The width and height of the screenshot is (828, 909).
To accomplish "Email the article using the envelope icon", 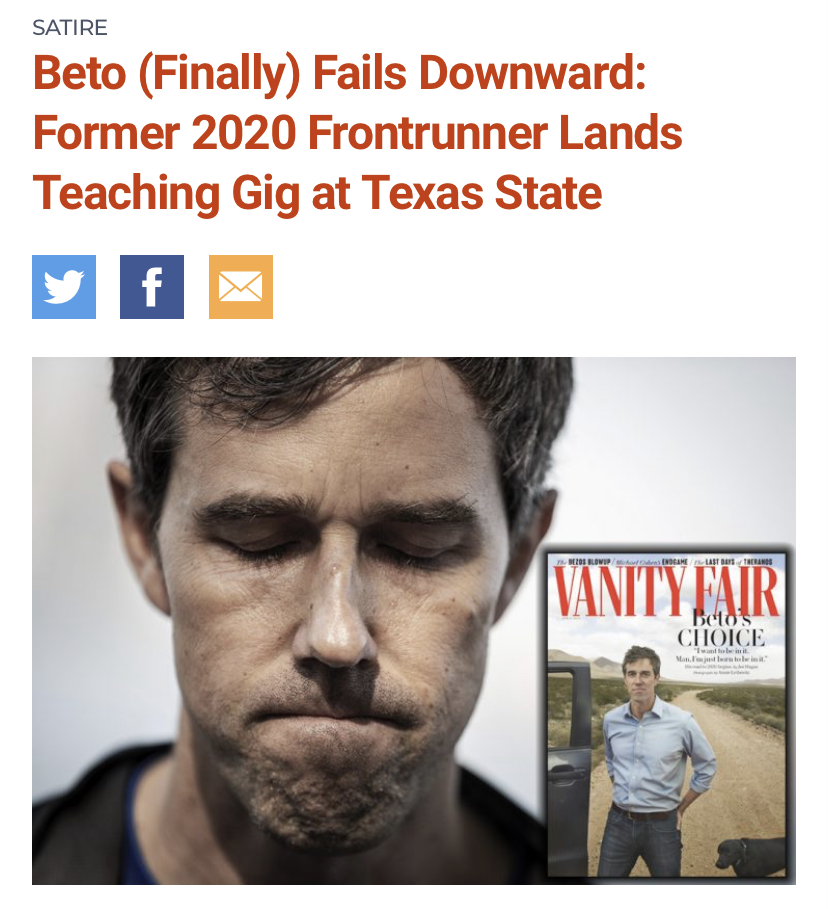I will pyautogui.click(x=241, y=287).
